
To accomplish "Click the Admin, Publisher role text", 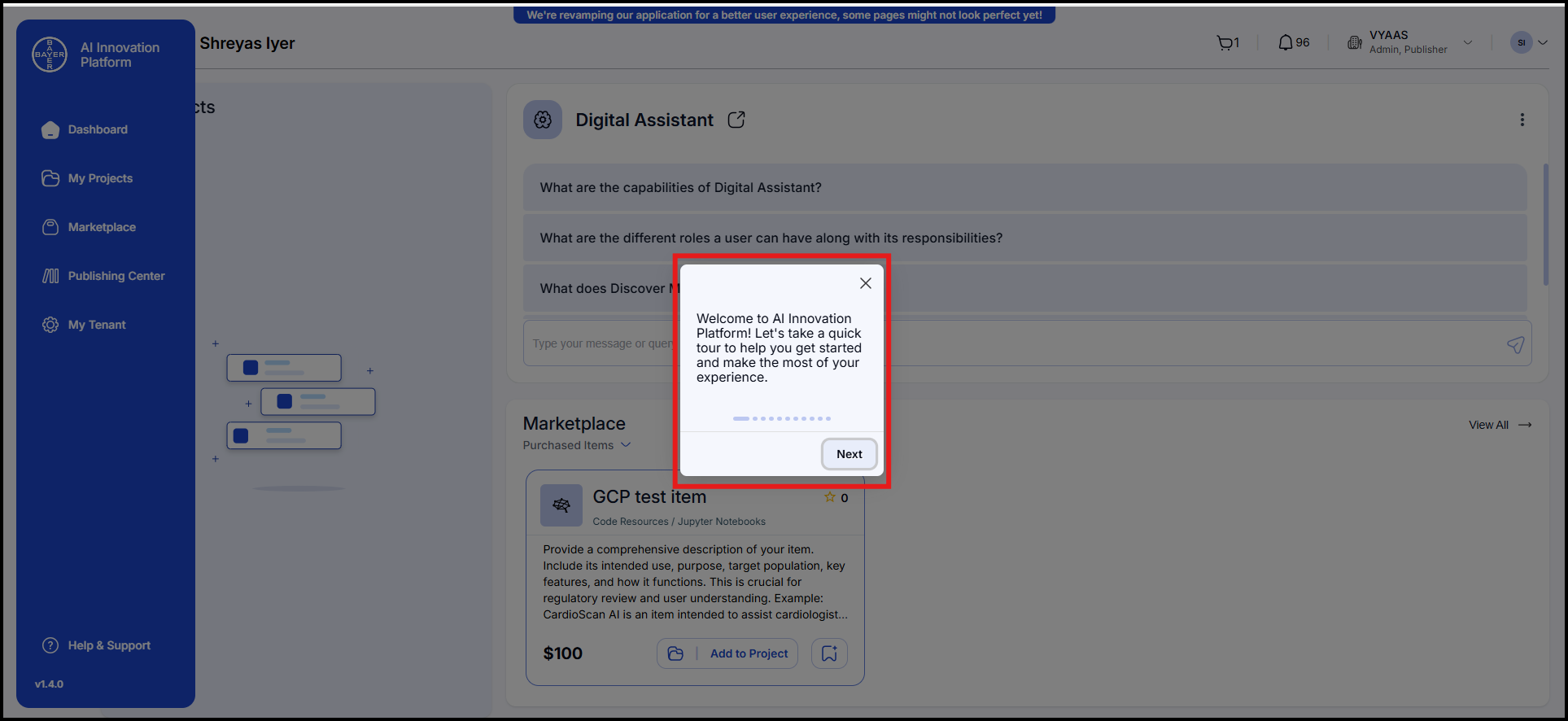I will [1409, 50].
